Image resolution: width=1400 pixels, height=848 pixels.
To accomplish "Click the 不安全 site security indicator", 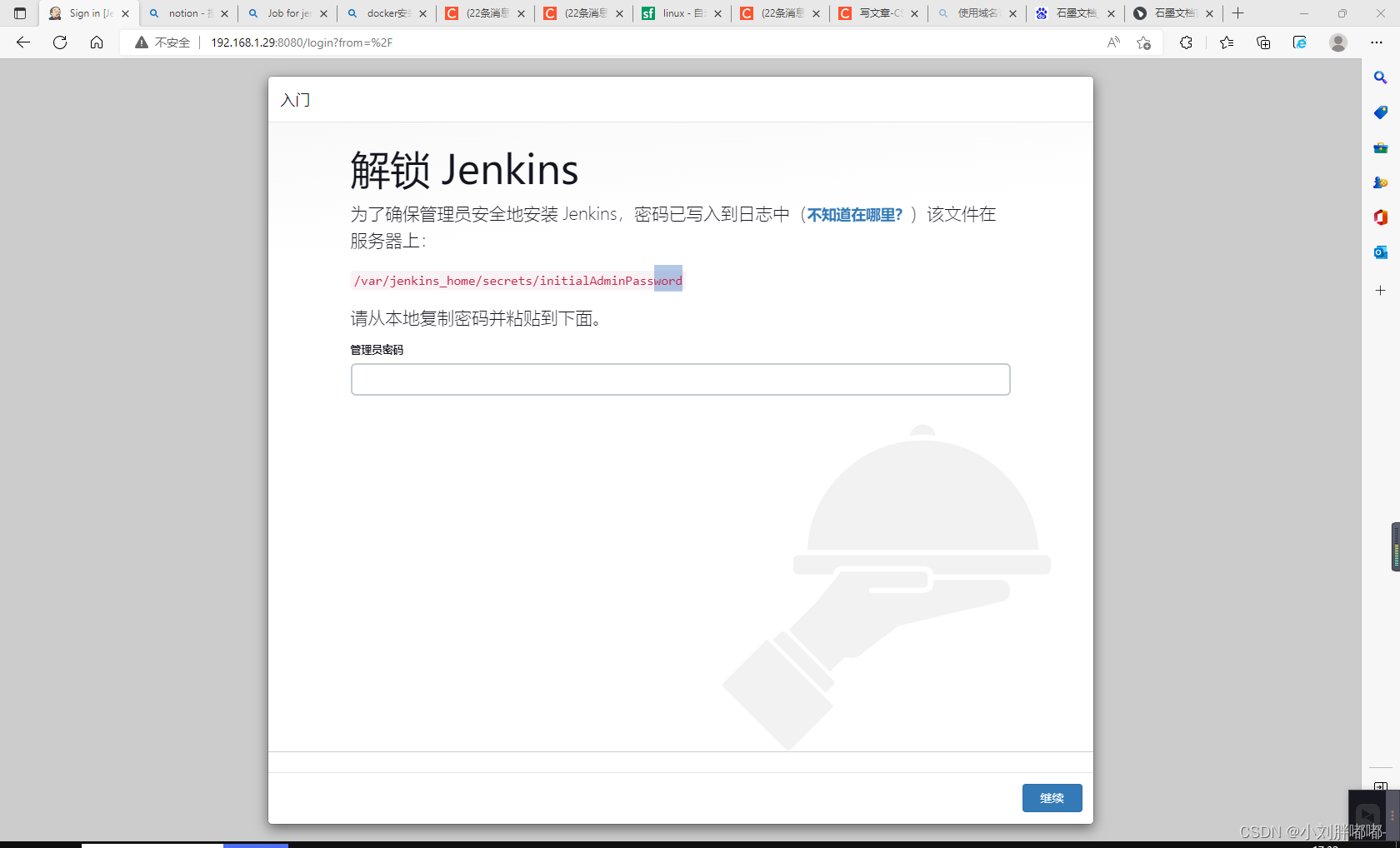I will click(163, 42).
